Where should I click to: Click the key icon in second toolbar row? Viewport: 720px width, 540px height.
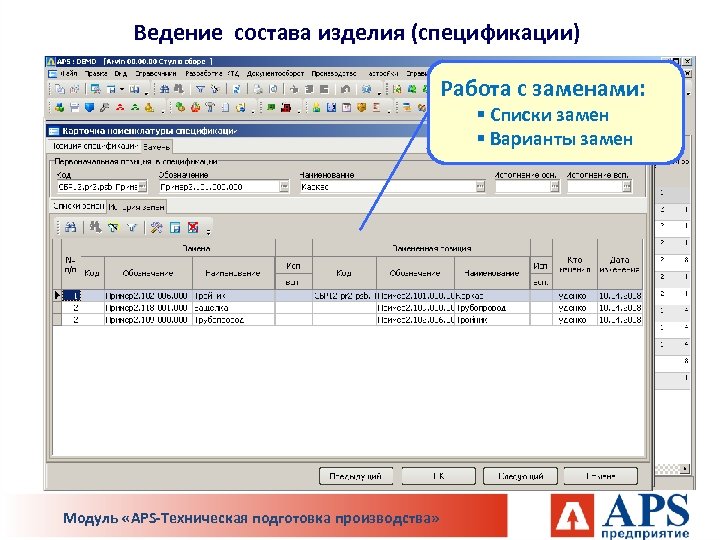tap(105, 107)
